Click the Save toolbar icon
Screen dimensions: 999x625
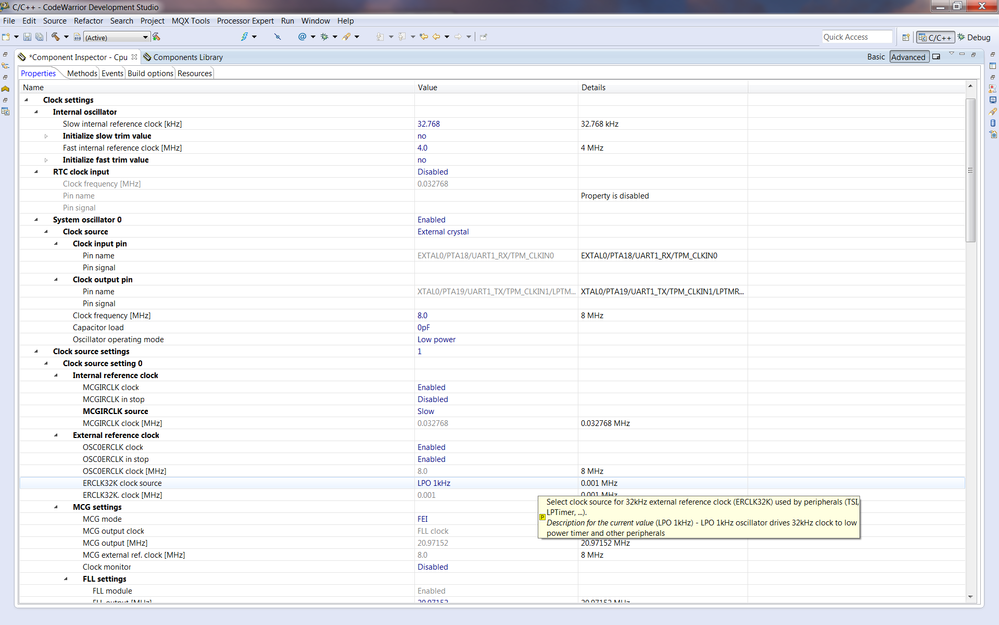[x=27, y=37]
